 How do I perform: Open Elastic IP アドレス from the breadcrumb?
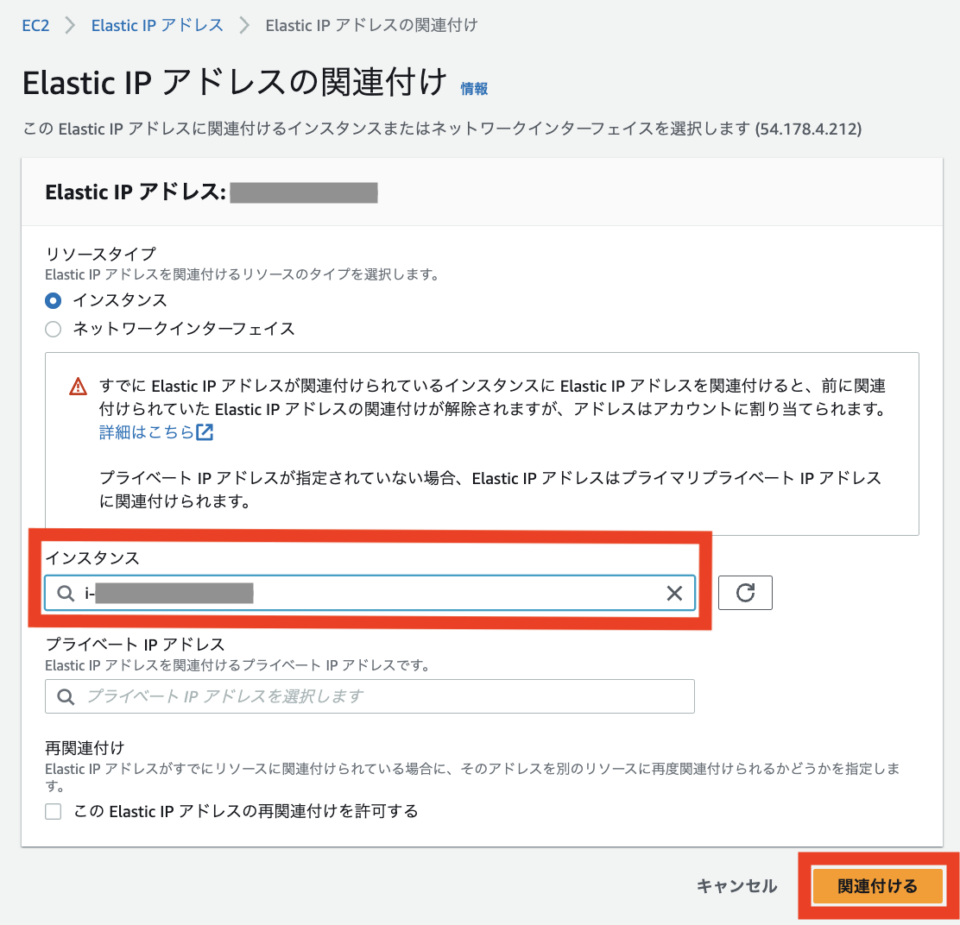point(157,25)
